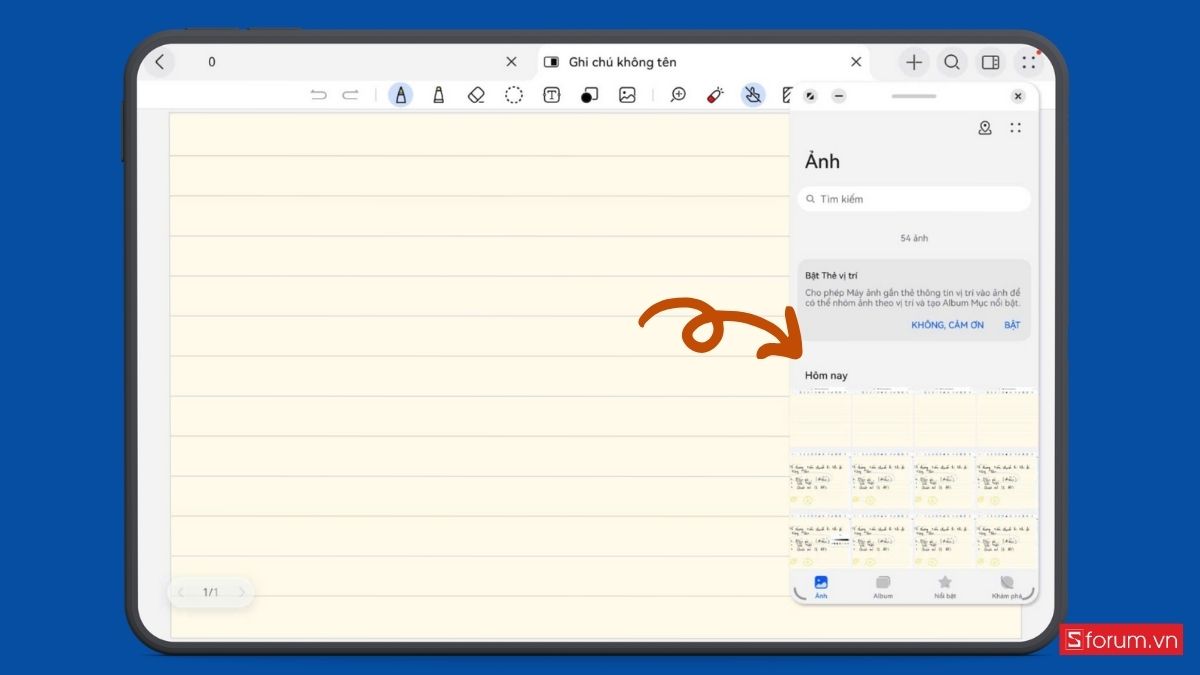The width and height of the screenshot is (1200, 675).
Task: Click the Bật Thẻ vị trí title
Action: (831, 275)
